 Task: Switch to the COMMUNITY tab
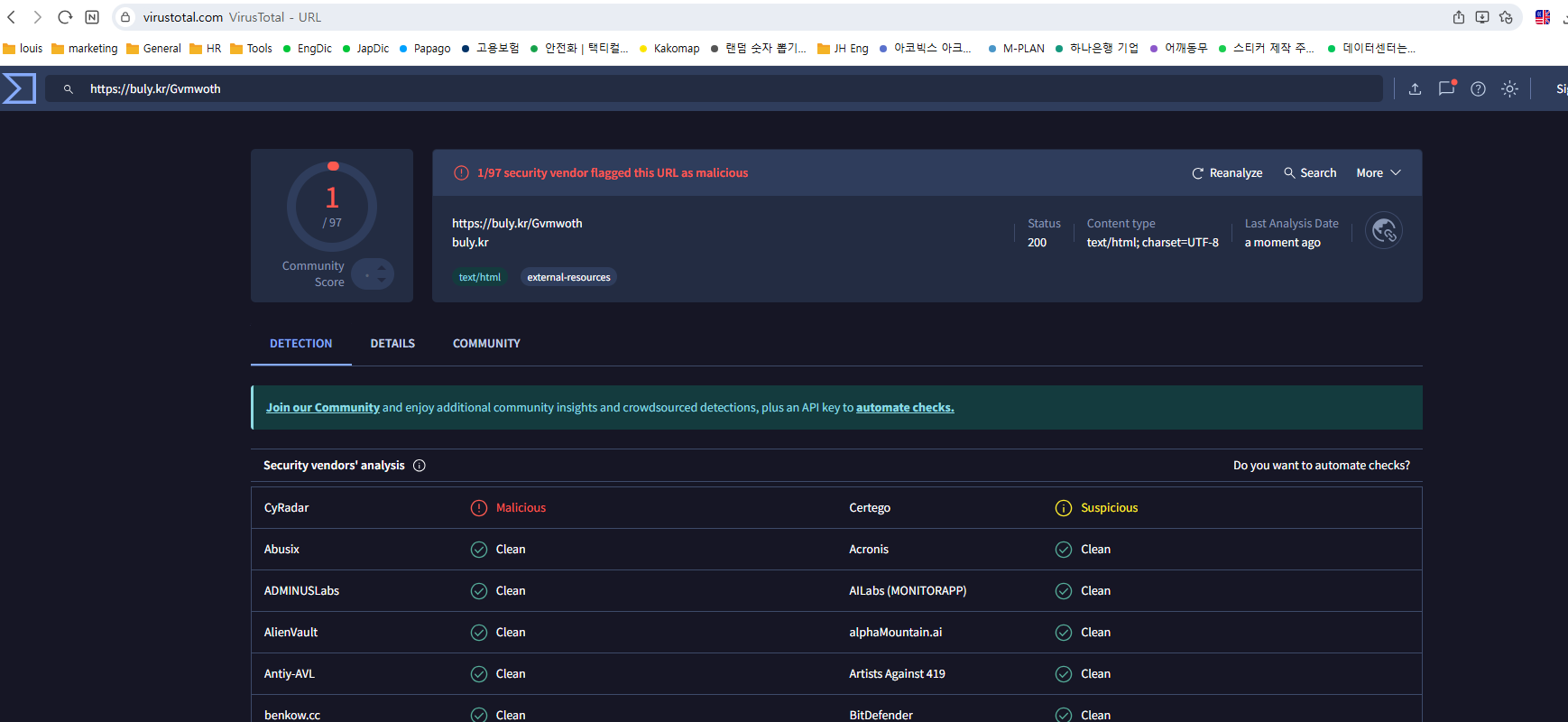pos(486,344)
